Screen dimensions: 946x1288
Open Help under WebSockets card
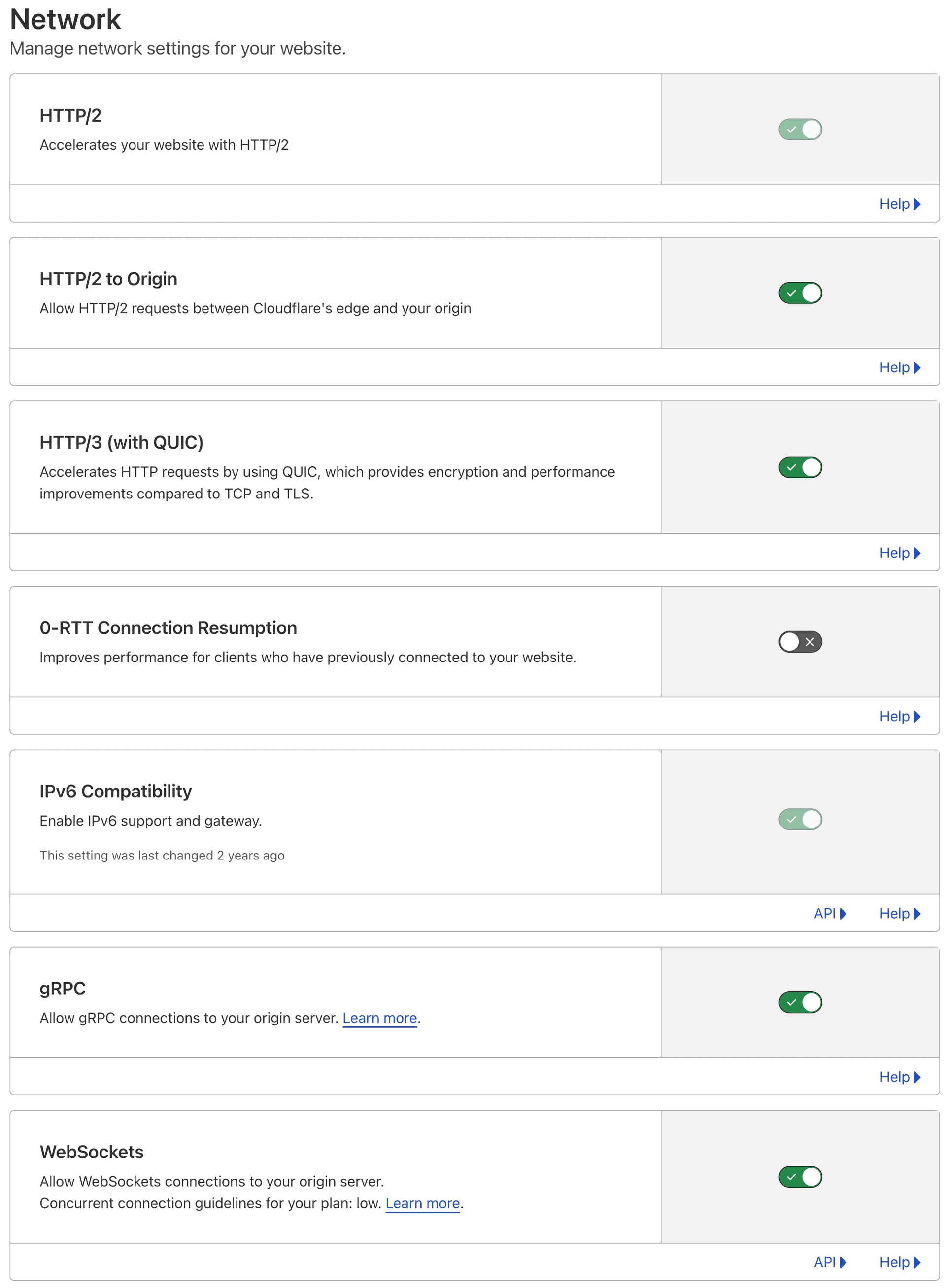[x=899, y=1262]
